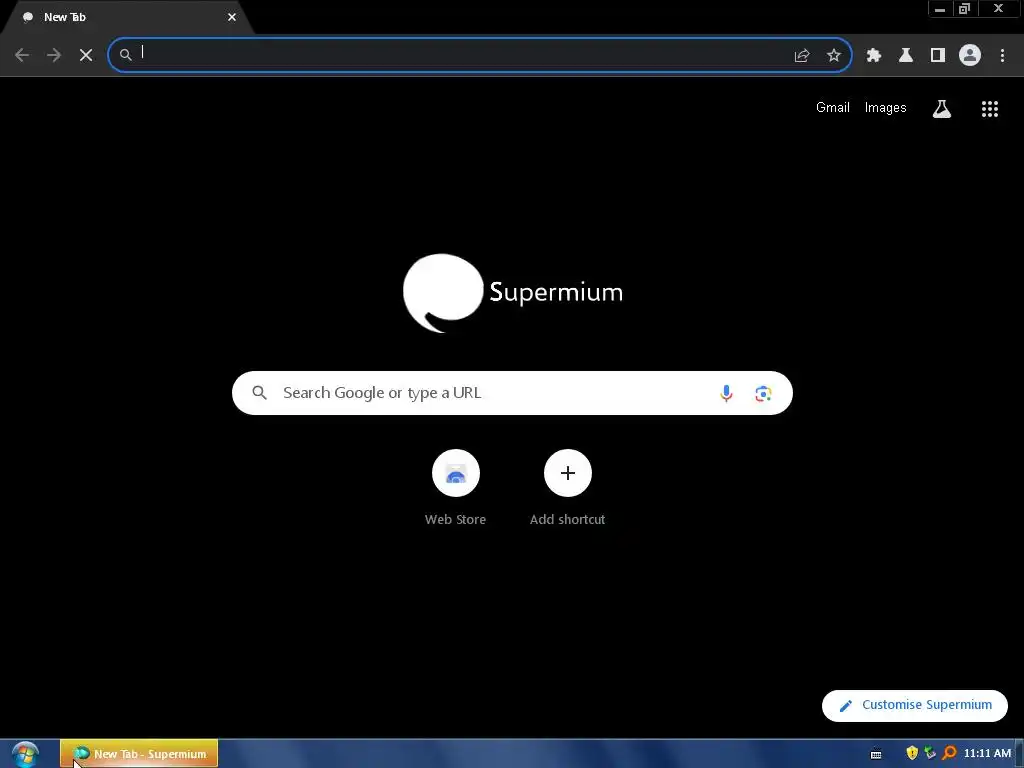This screenshot has width=1024, height=768.
Task: Click New Tab - Supermium taskbar button
Action: 139,754
